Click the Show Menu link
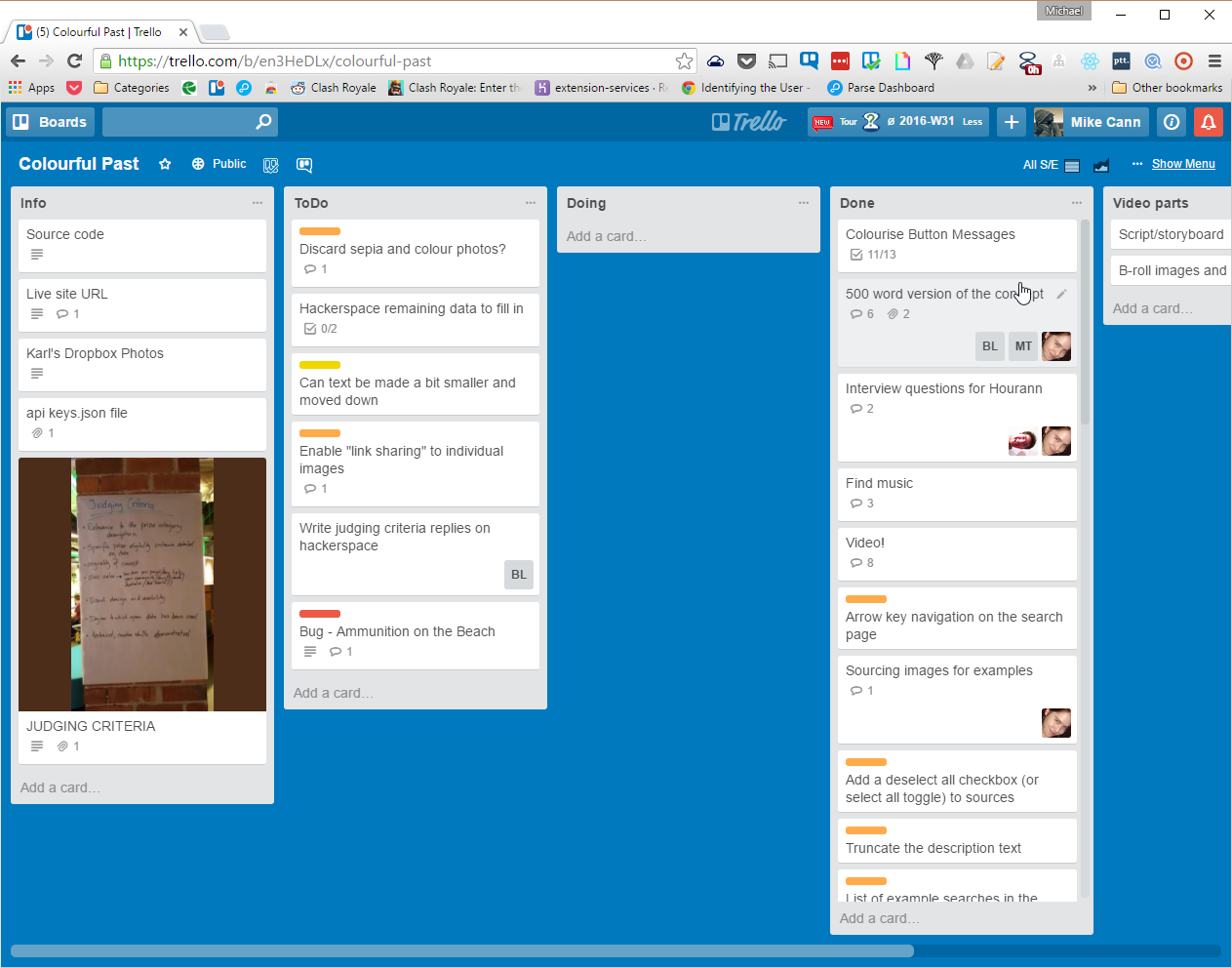The image size is (1232, 968). tap(1183, 164)
